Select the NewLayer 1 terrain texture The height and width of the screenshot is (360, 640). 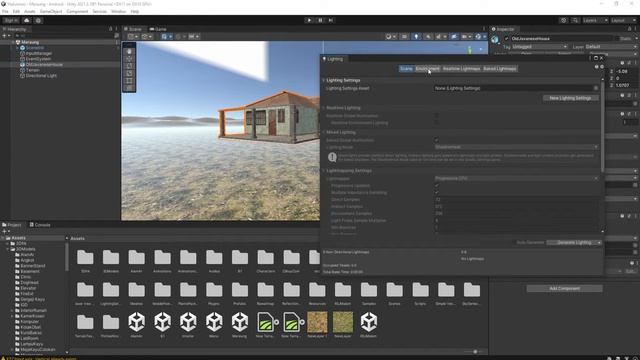pyautogui.click(x=317, y=322)
